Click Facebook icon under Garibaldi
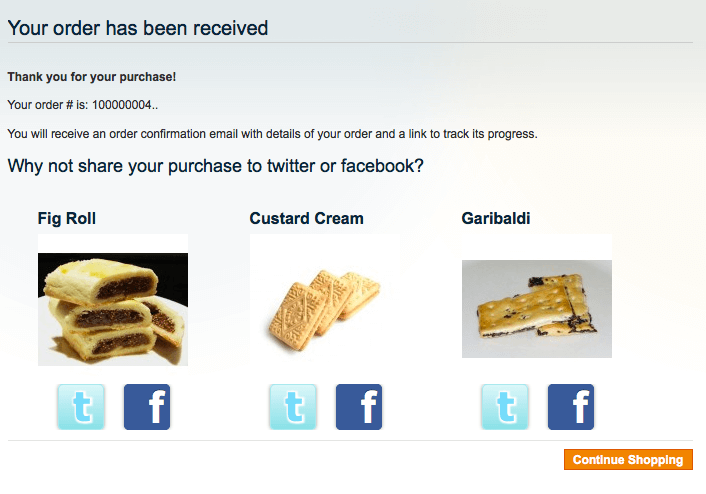Screen dimensions: 706x494 click(571, 407)
